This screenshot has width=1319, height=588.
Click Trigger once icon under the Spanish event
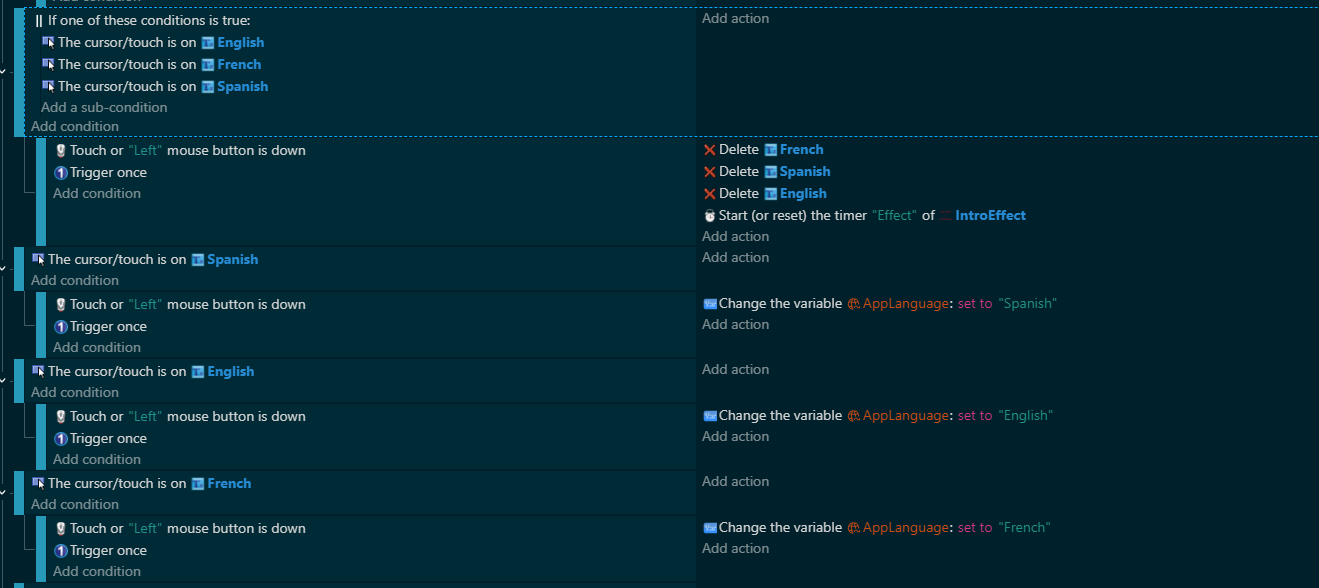point(60,327)
